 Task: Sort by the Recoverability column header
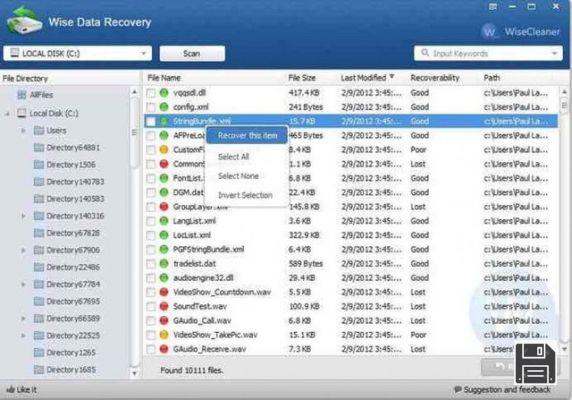pos(435,78)
